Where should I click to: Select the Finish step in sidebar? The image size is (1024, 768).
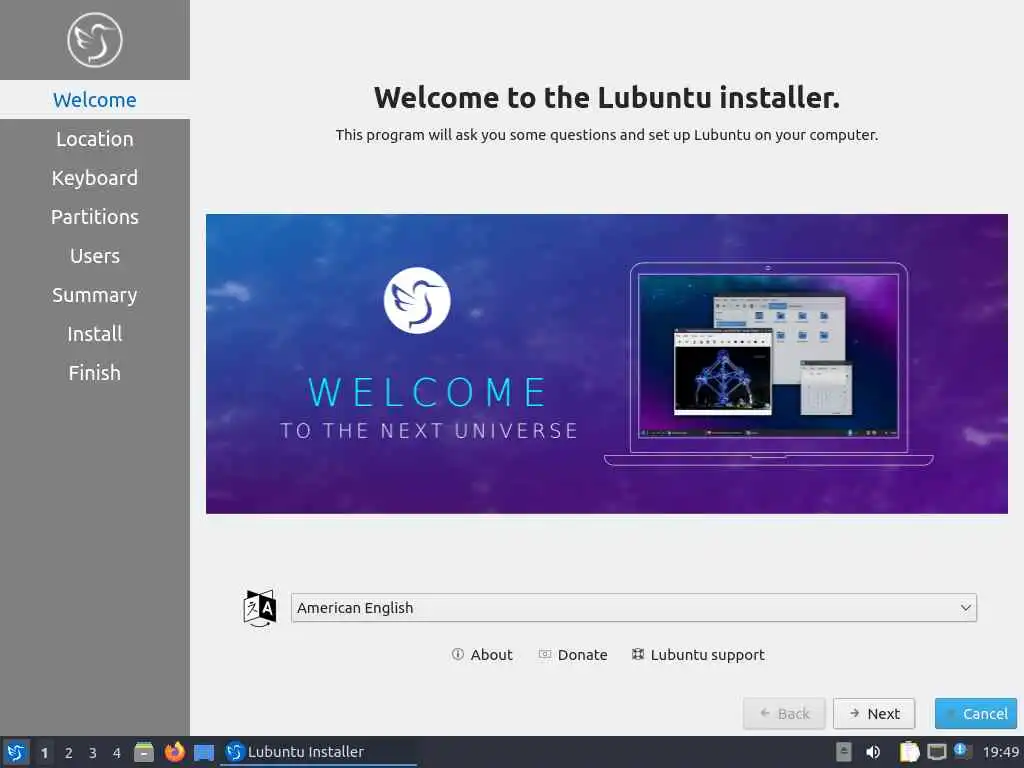click(x=95, y=373)
